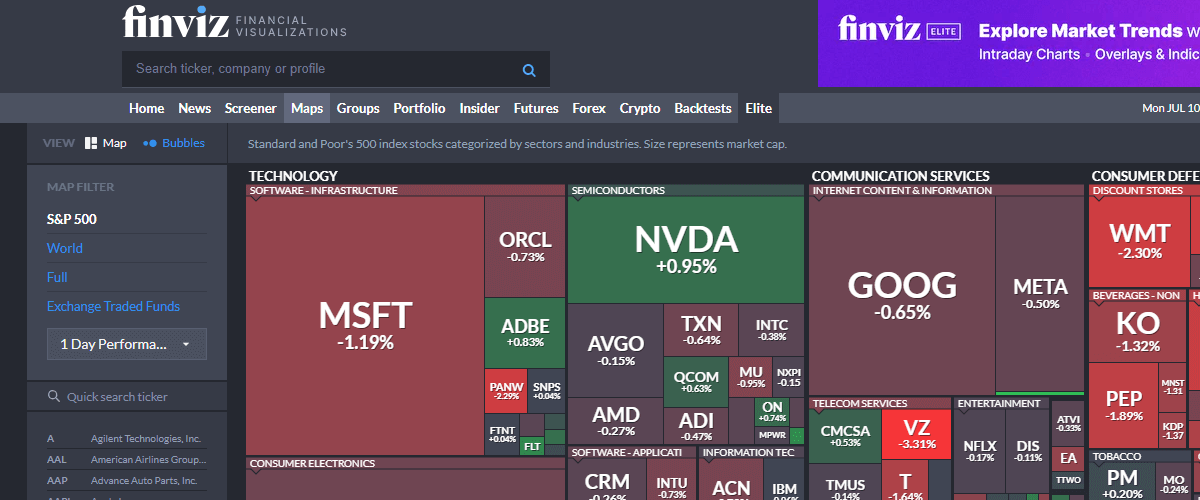Click the GOOG tile
1200x500 pixels.
pyautogui.click(x=902, y=295)
